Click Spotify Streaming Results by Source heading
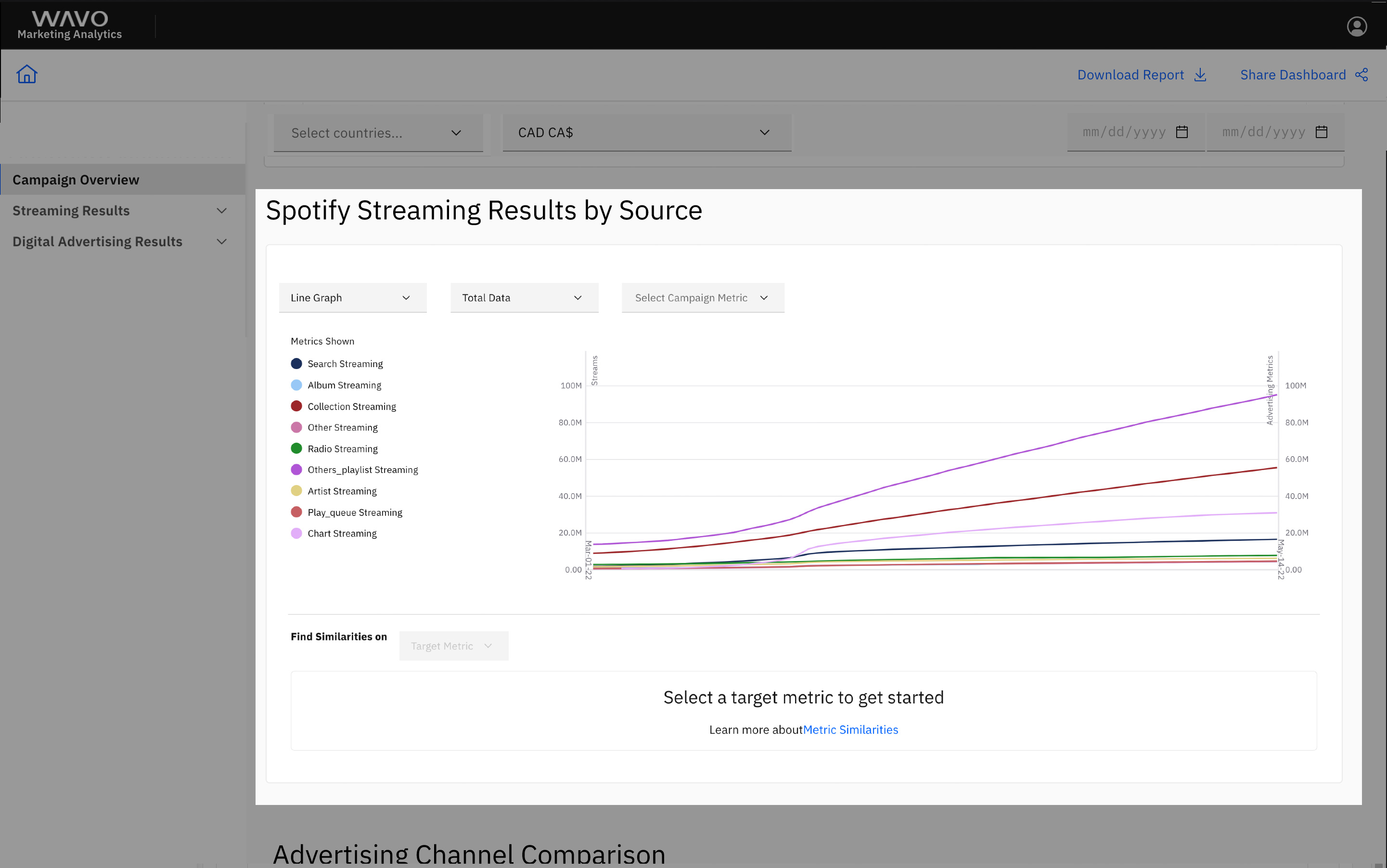1387x868 pixels. 484,211
